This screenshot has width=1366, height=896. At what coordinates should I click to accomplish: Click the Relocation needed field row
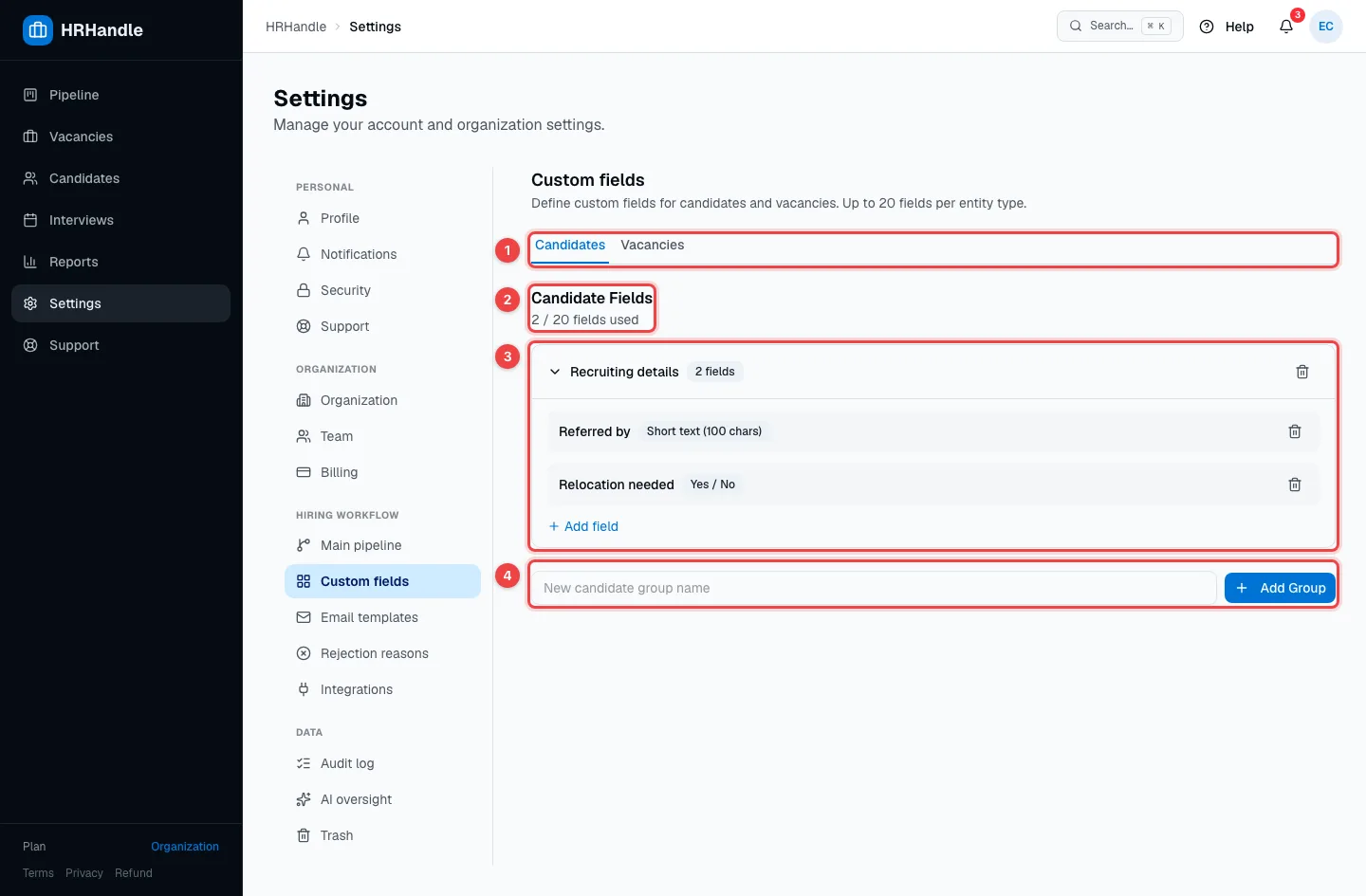point(933,485)
